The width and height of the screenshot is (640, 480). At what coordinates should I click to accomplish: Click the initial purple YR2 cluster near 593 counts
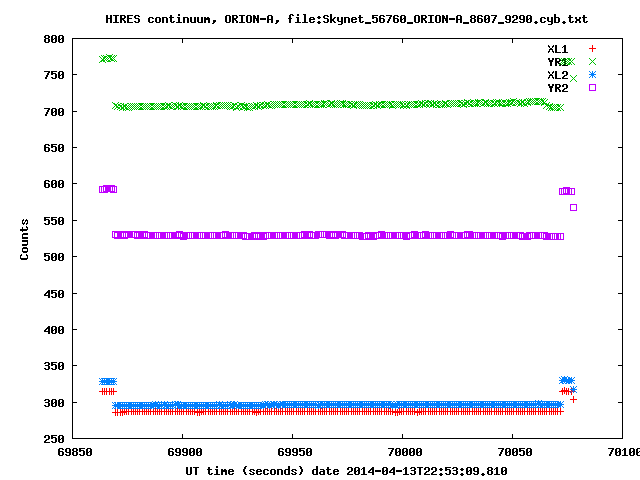click(108, 189)
